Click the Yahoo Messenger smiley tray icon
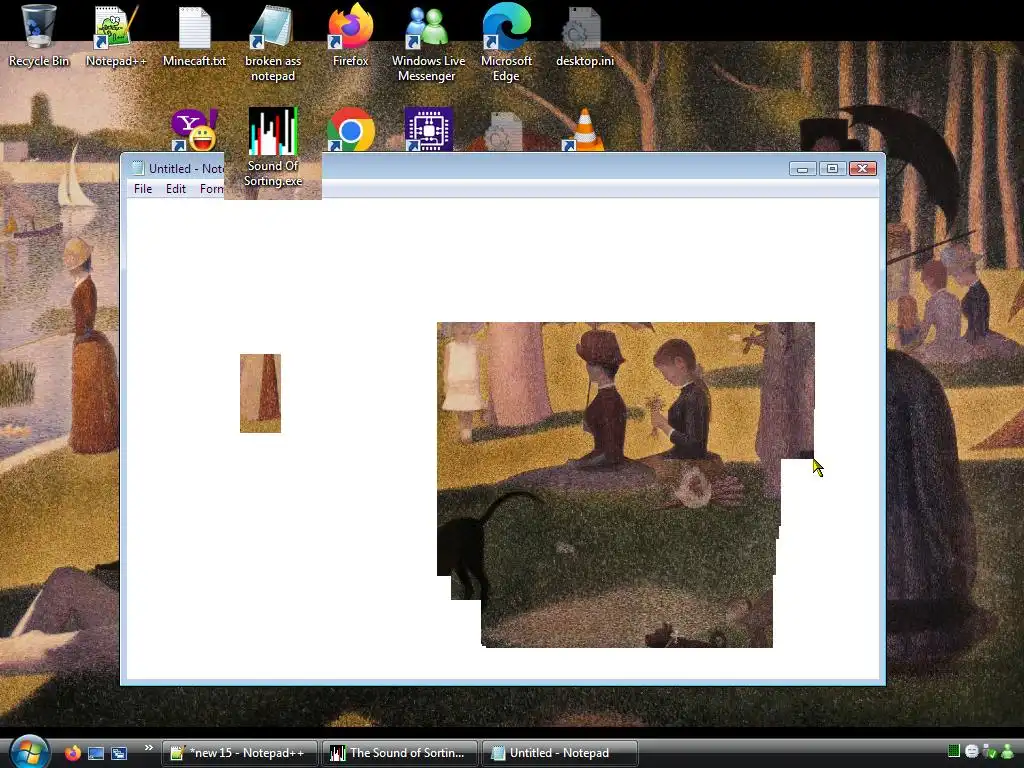Screen dimensions: 1024x768 point(972,752)
